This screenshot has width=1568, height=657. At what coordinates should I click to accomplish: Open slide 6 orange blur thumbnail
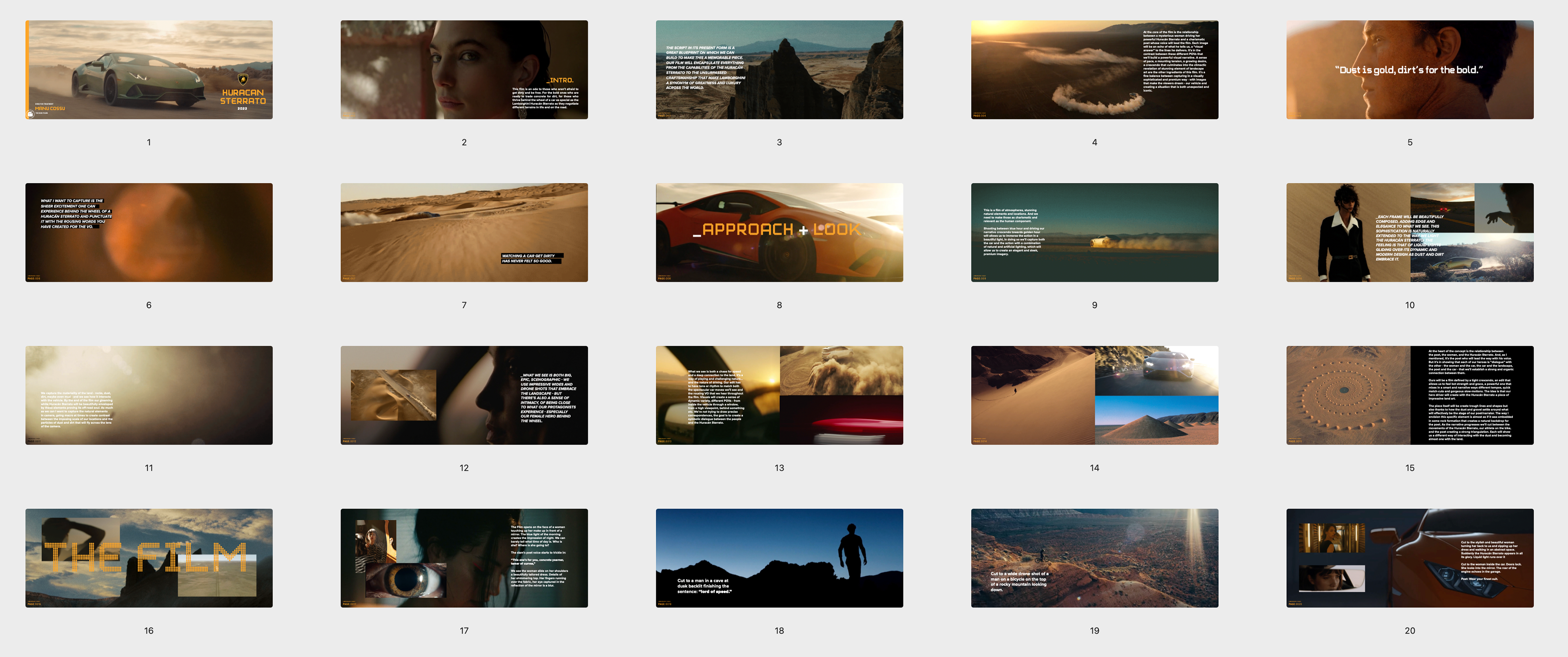tap(149, 232)
